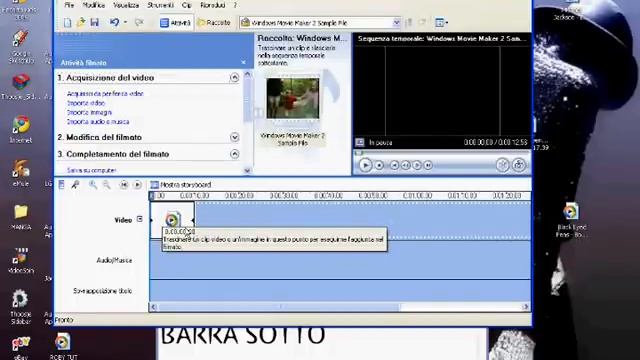
Task: Open the File menu
Action: pyautogui.click(x=69, y=5)
